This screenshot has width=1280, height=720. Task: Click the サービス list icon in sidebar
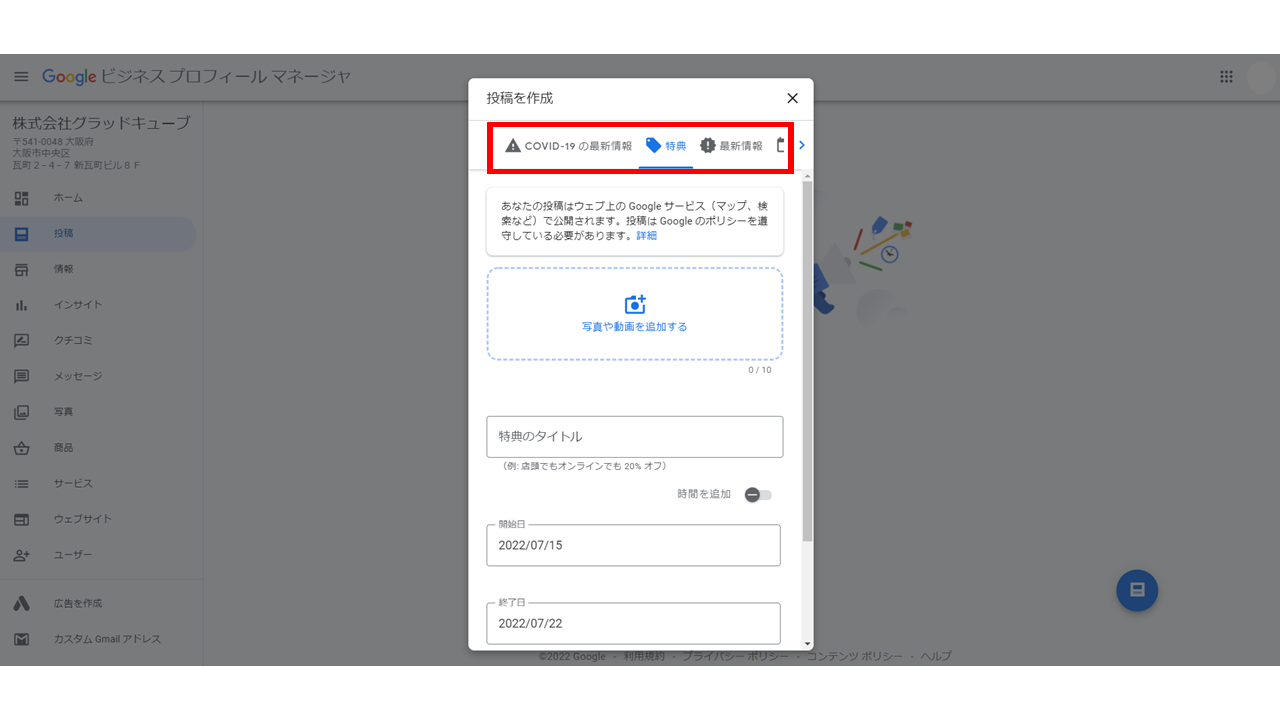(21, 484)
